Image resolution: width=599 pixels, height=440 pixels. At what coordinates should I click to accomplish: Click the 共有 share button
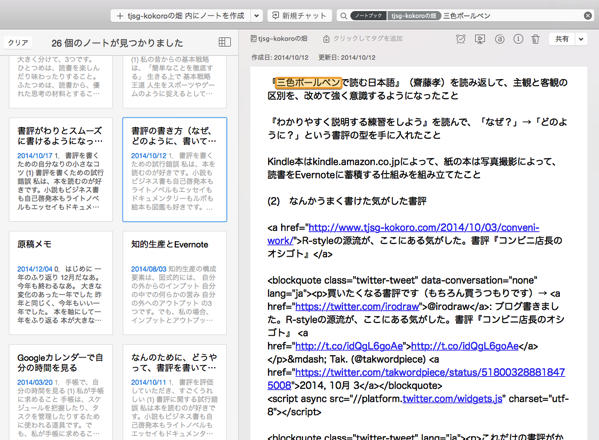coord(562,39)
